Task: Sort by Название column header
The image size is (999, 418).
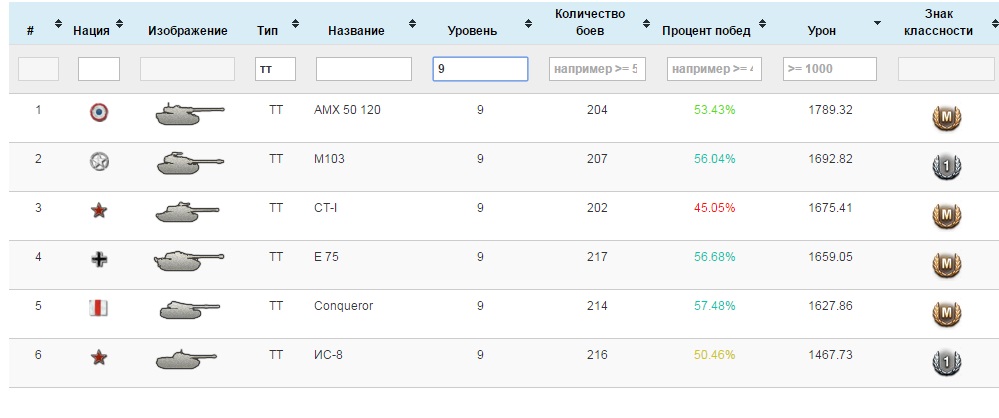Action: pos(356,31)
